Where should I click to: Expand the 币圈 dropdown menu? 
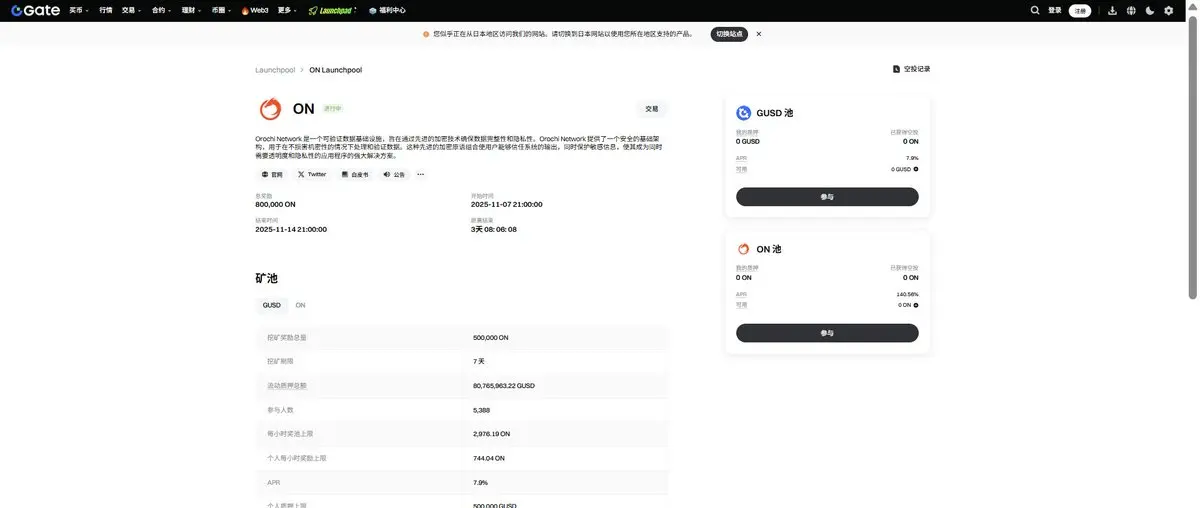(x=222, y=10)
